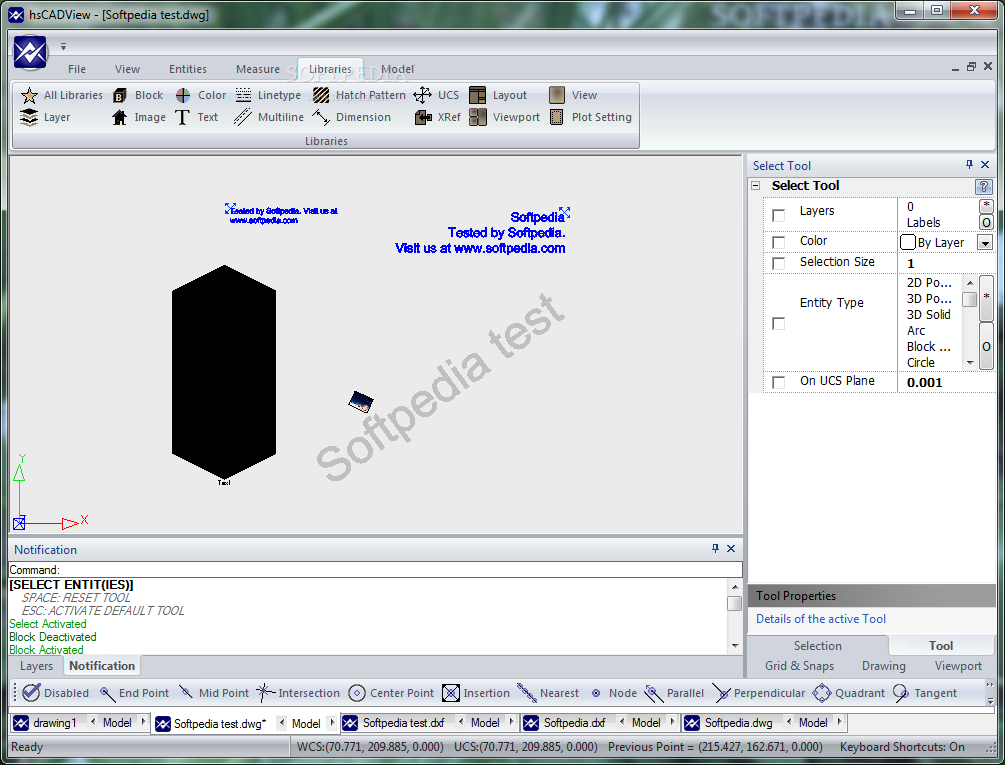The width and height of the screenshot is (1005, 765).
Task: Activate Node snap
Action: coord(614,693)
